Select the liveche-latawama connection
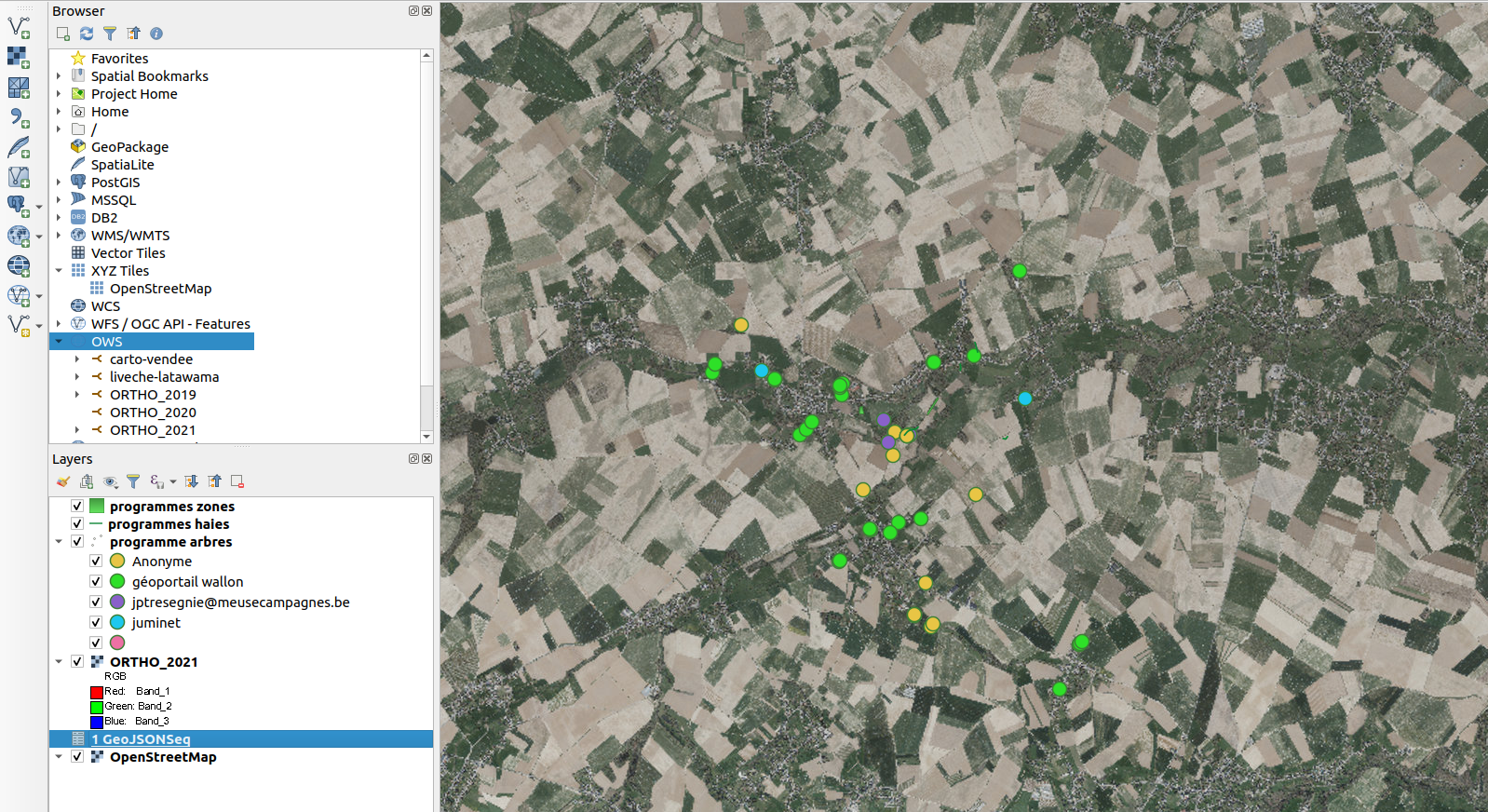 (164, 377)
